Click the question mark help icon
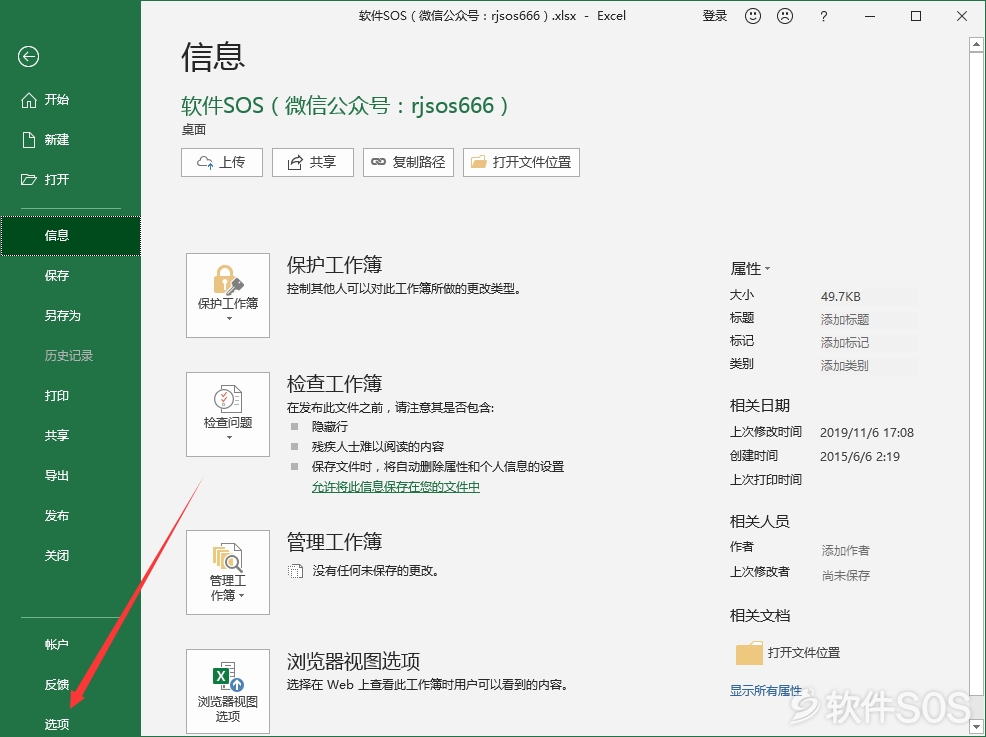Viewport: 986px width, 737px height. pyautogui.click(x=824, y=17)
